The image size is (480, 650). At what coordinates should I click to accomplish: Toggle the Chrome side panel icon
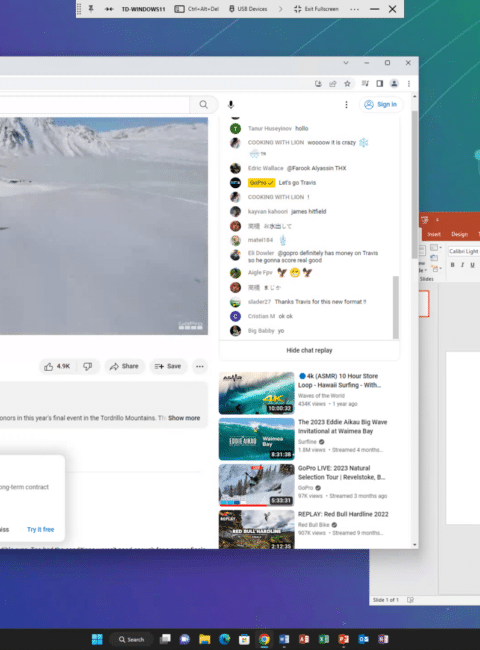point(379,84)
